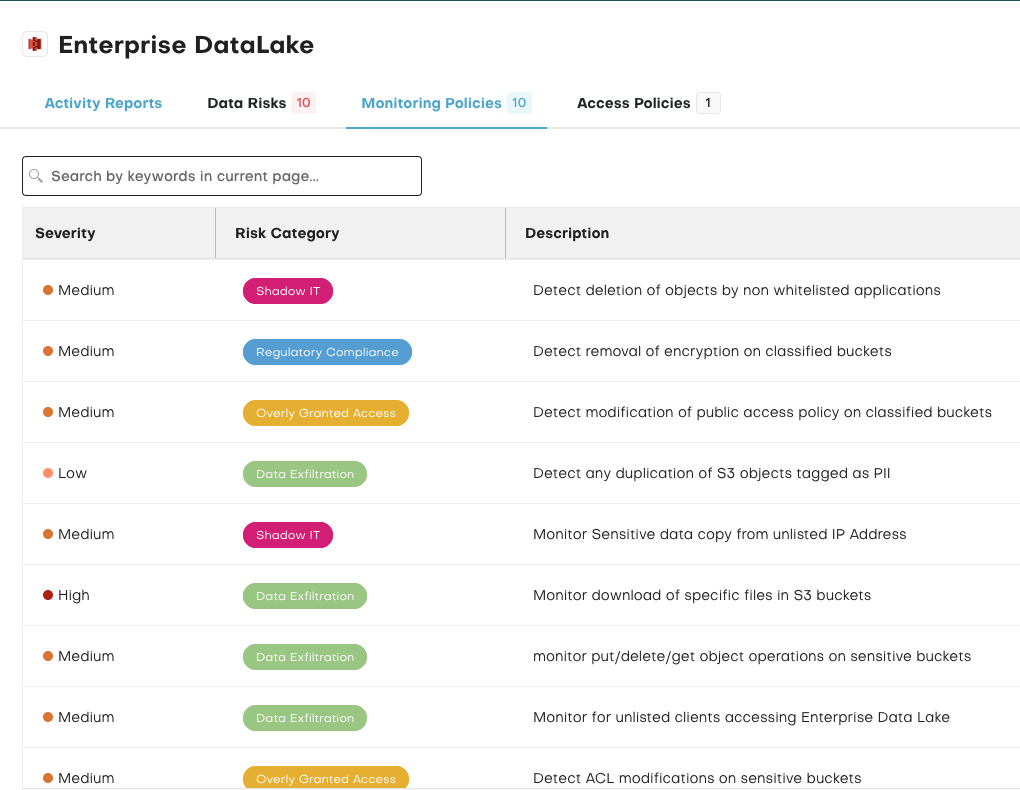Image resolution: width=1020 pixels, height=790 pixels.
Task: Select the unlisted clients accessing Data Lake row
Action: 741,718
